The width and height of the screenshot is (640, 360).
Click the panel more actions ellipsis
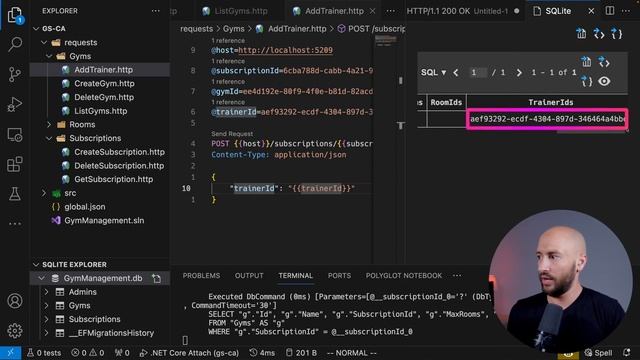457,276
